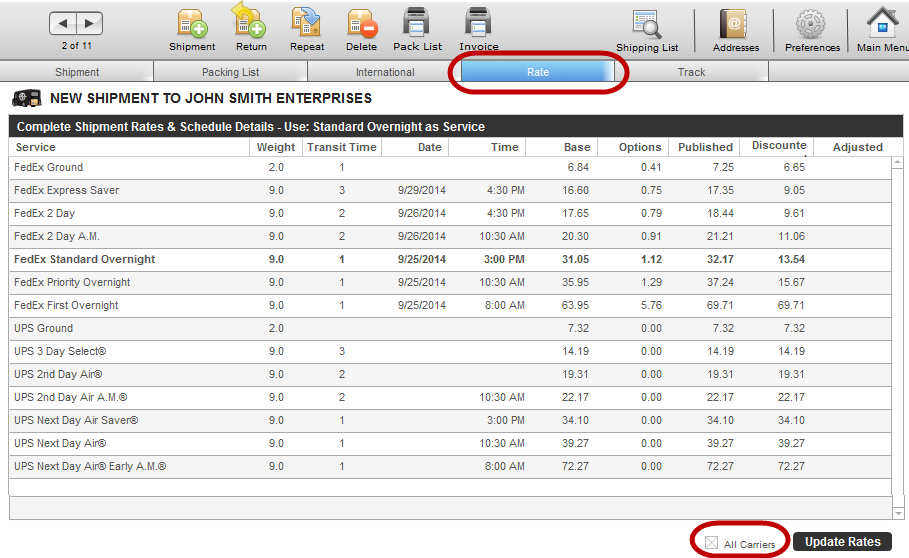
Task: Click the New Shipment to John Smith heading
Action: (x=211, y=99)
